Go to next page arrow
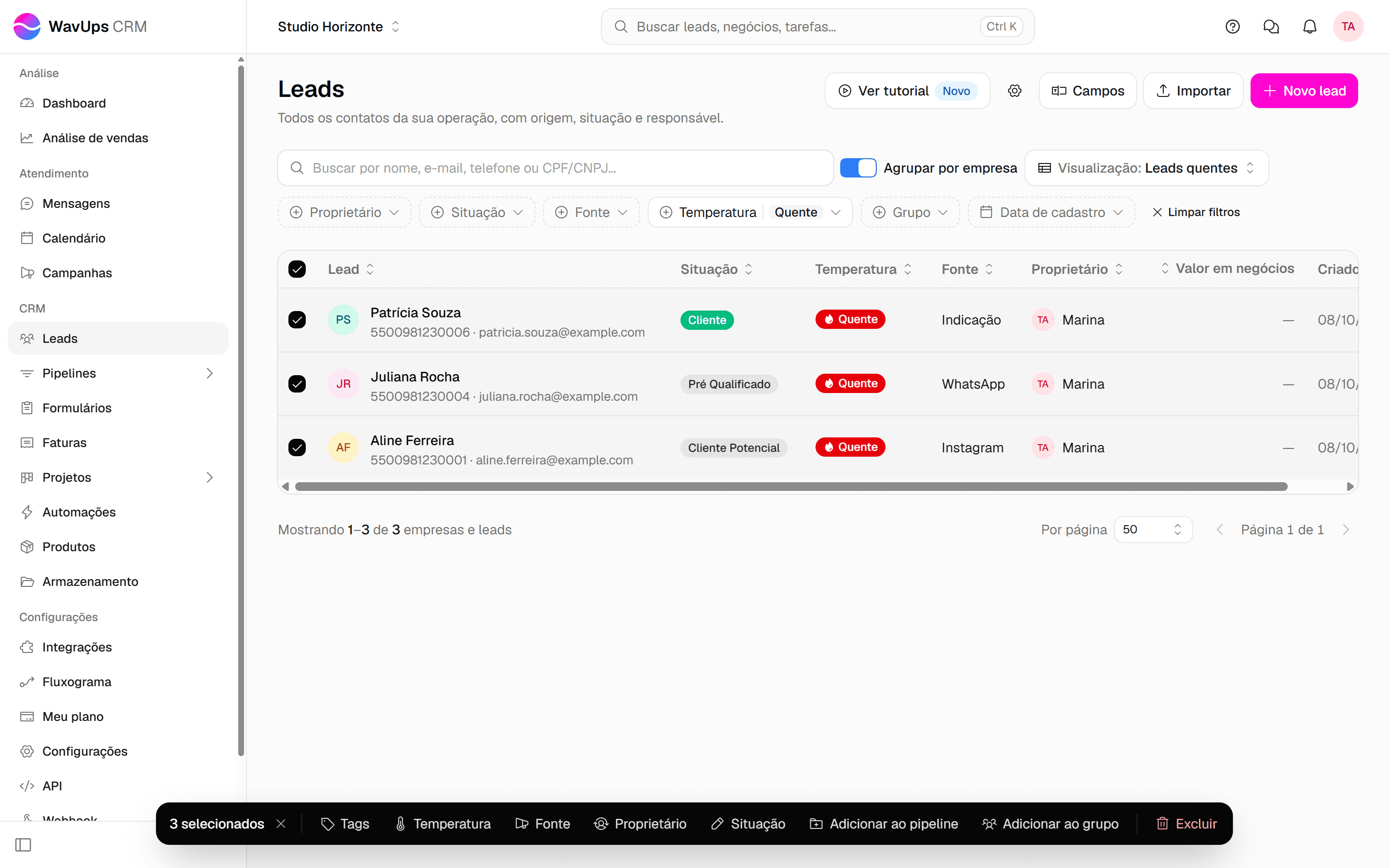The width and height of the screenshot is (1389, 868). tap(1346, 529)
